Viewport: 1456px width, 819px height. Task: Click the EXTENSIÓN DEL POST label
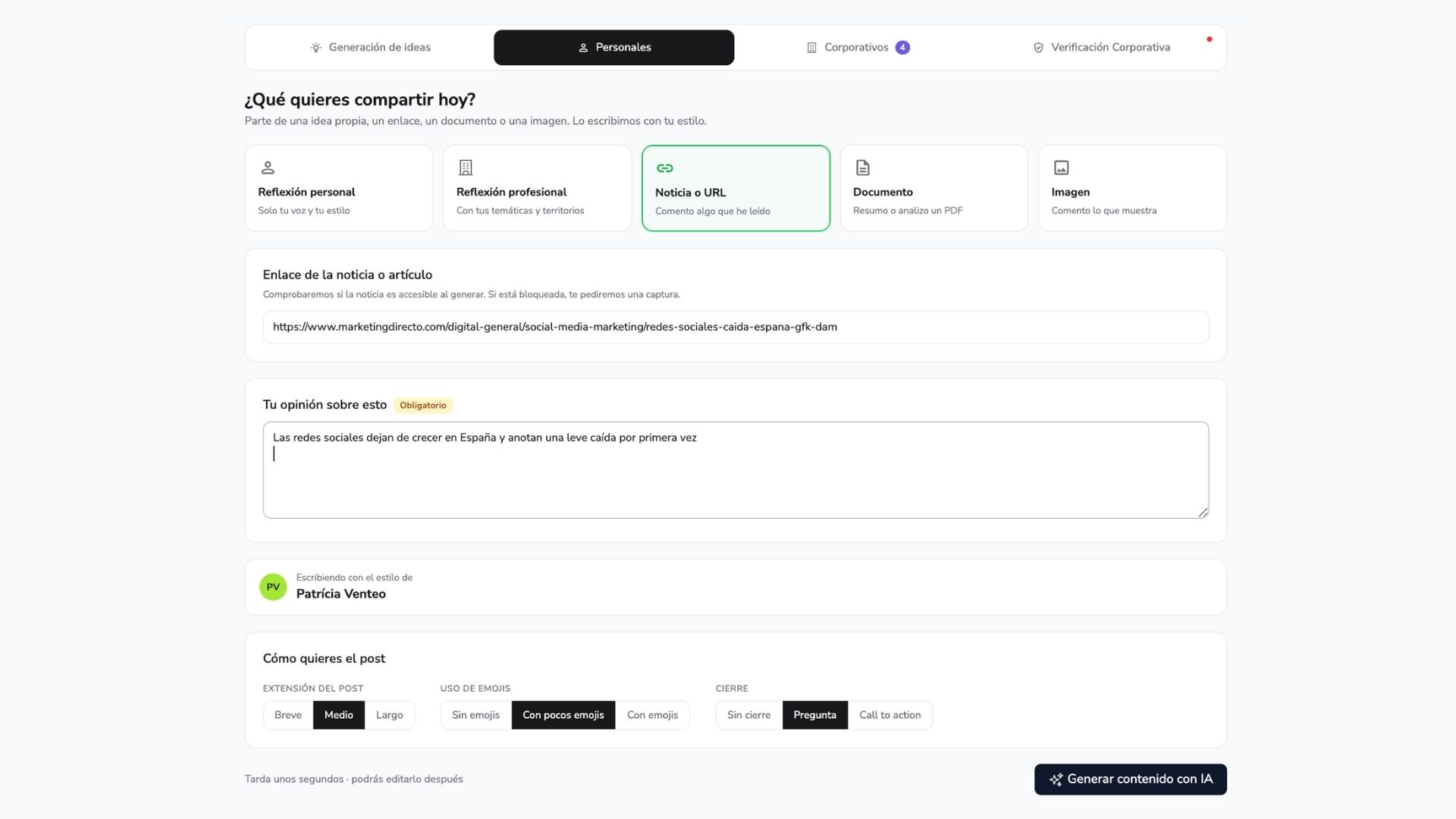click(313, 689)
